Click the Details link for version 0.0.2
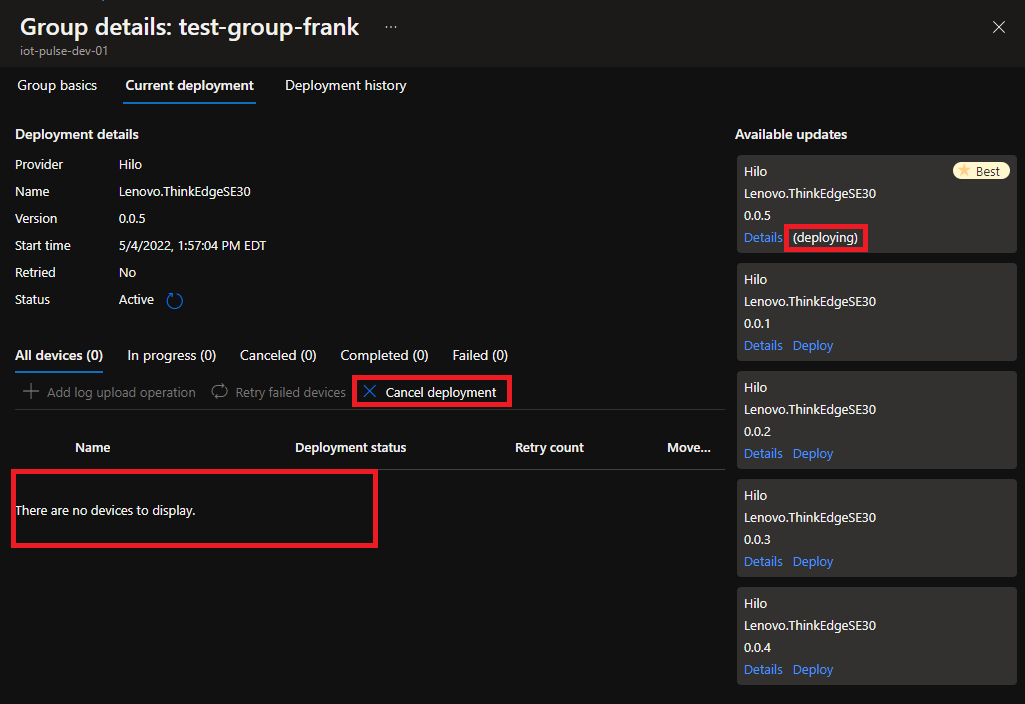 pyautogui.click(x=763, y=453)
